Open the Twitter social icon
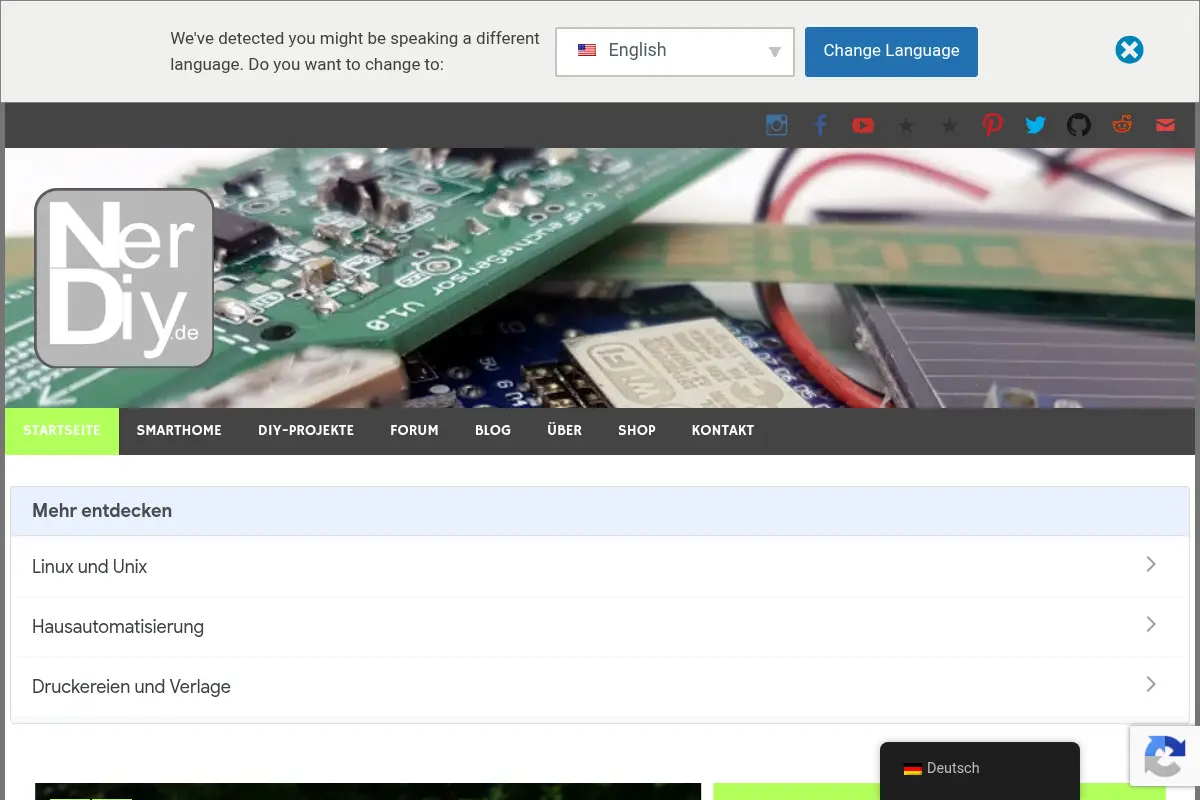The height and width of the screenshot is (800, 1200). point(1035,125)
